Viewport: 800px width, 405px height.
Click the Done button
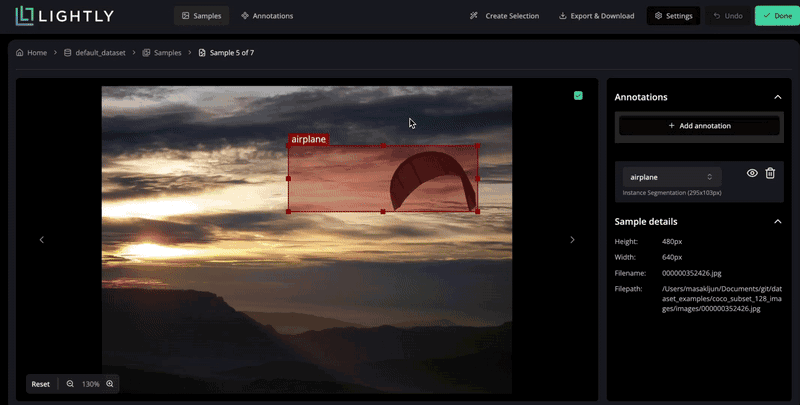coord(778,16)
